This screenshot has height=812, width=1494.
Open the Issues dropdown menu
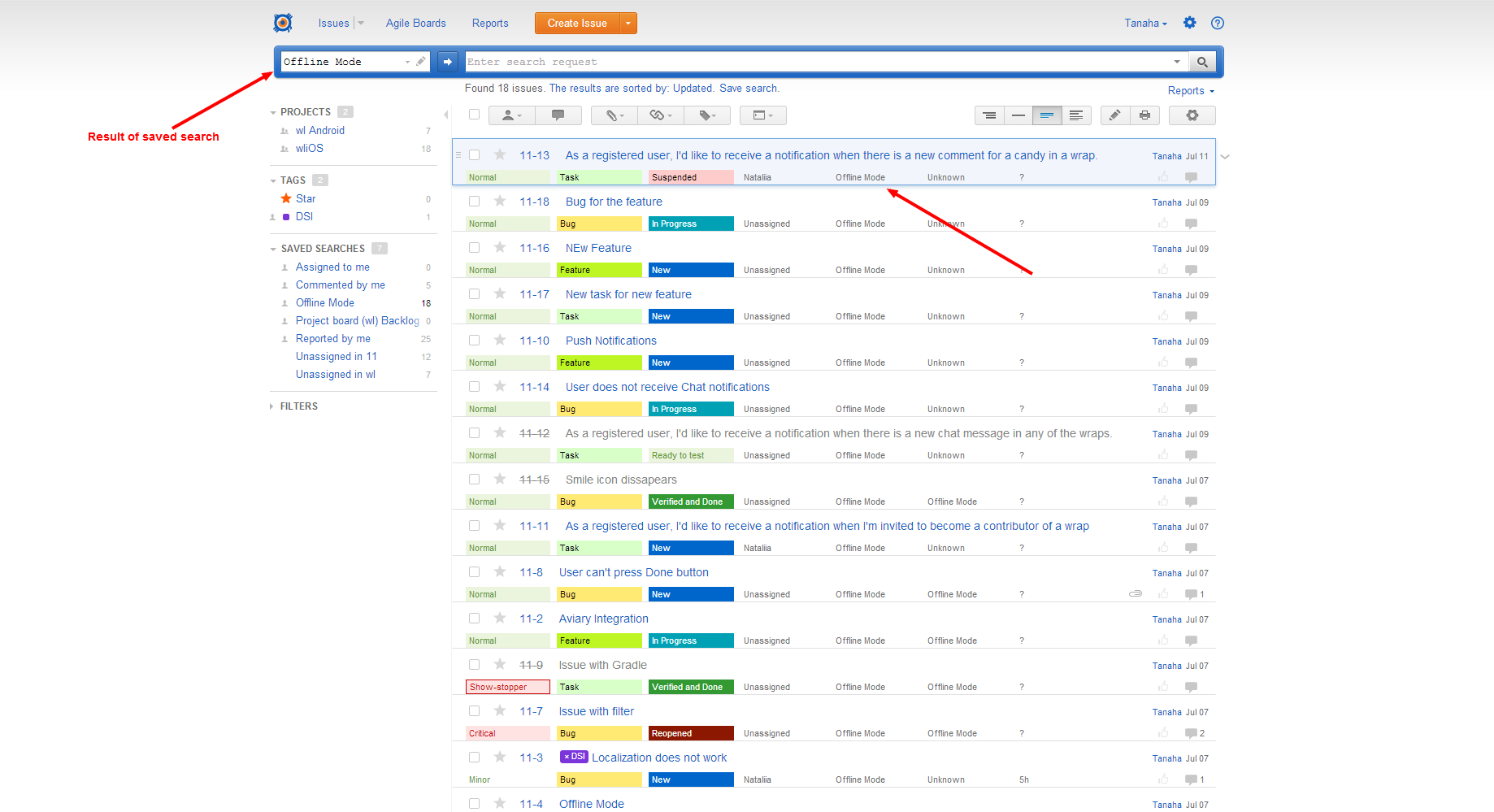click(360, 23)
